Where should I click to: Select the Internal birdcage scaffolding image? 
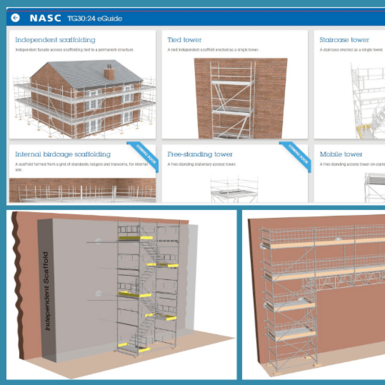(82, 190)
